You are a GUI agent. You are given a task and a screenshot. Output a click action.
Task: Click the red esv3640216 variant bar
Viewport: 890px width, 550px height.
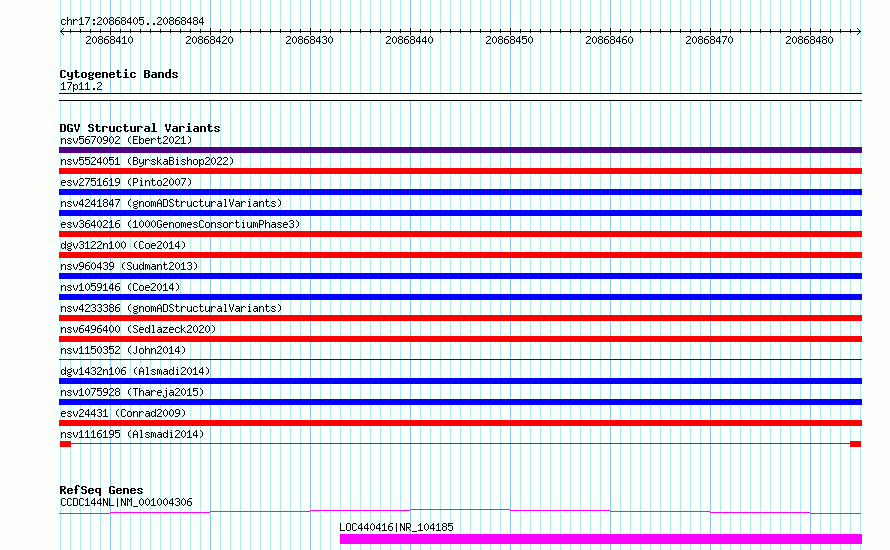pos(460,234)
